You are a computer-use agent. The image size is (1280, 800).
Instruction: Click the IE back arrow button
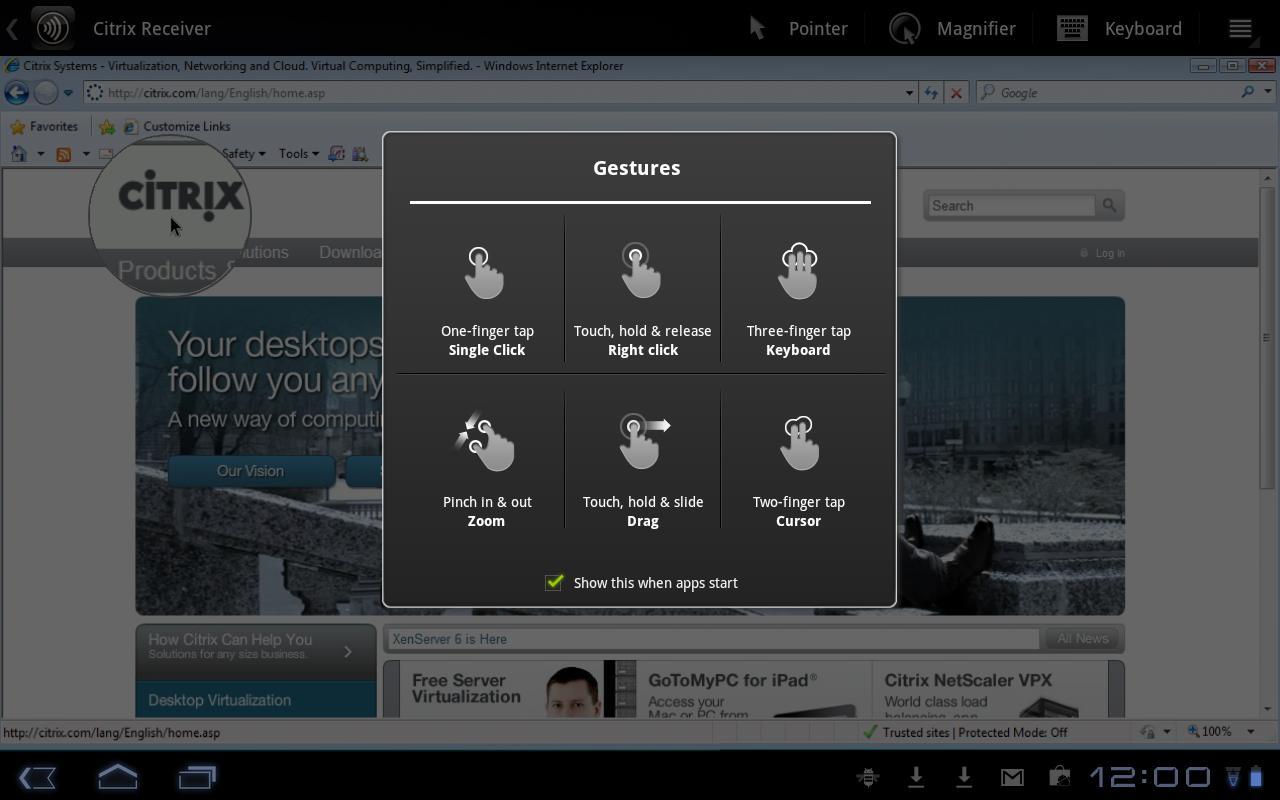(x=16, y=93)
